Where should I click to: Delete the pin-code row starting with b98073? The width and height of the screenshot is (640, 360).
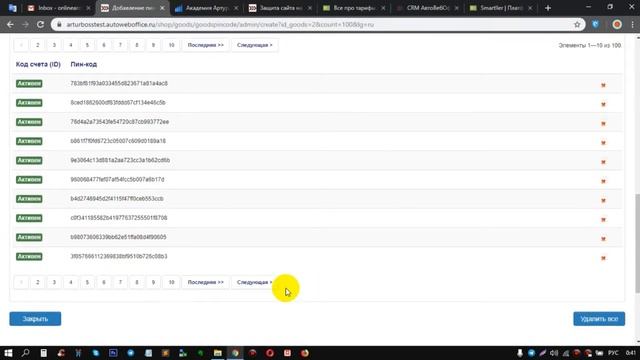coord(603,238)
